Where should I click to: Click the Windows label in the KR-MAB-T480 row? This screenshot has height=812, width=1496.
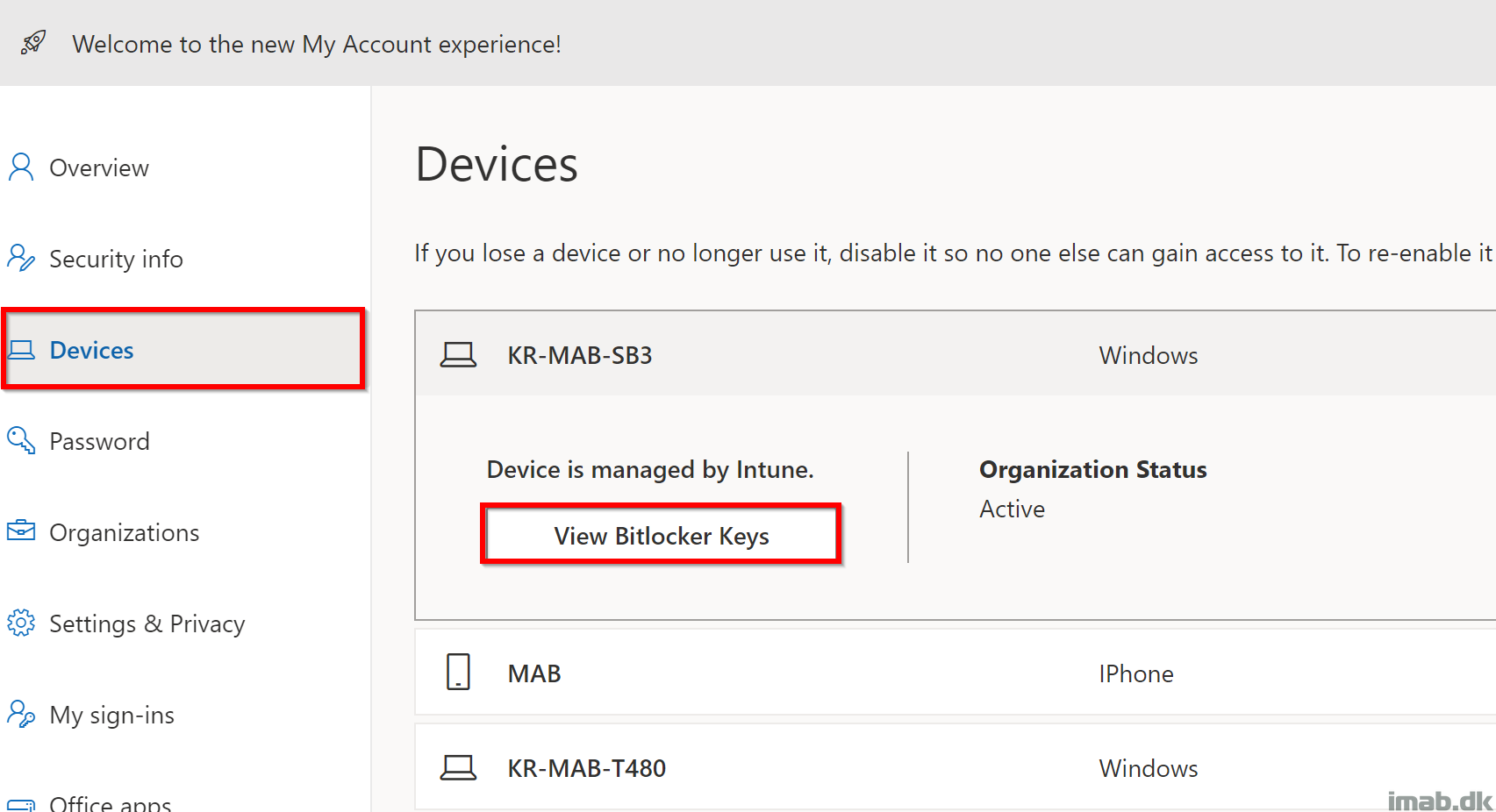tap(1149, 768)
